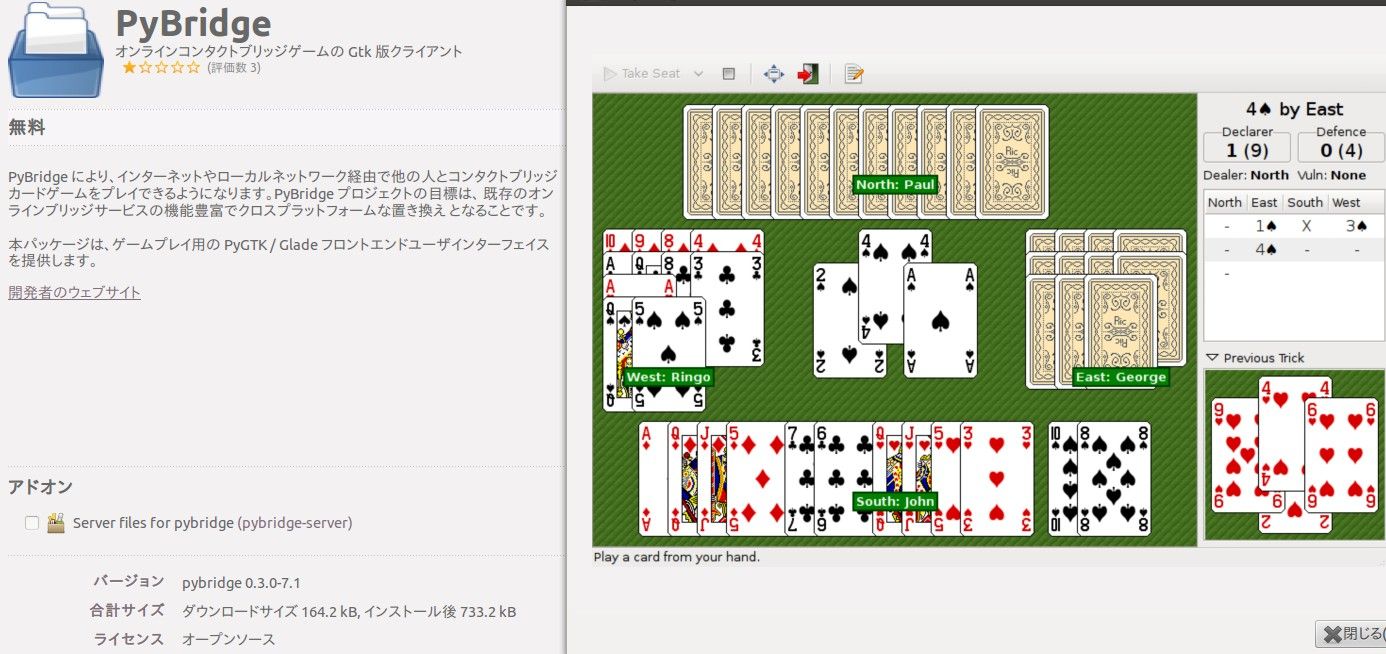Click the license value オープンソース
This screenshot has width=1386, height=654.
pyautogui.click(x=228, y=638)
